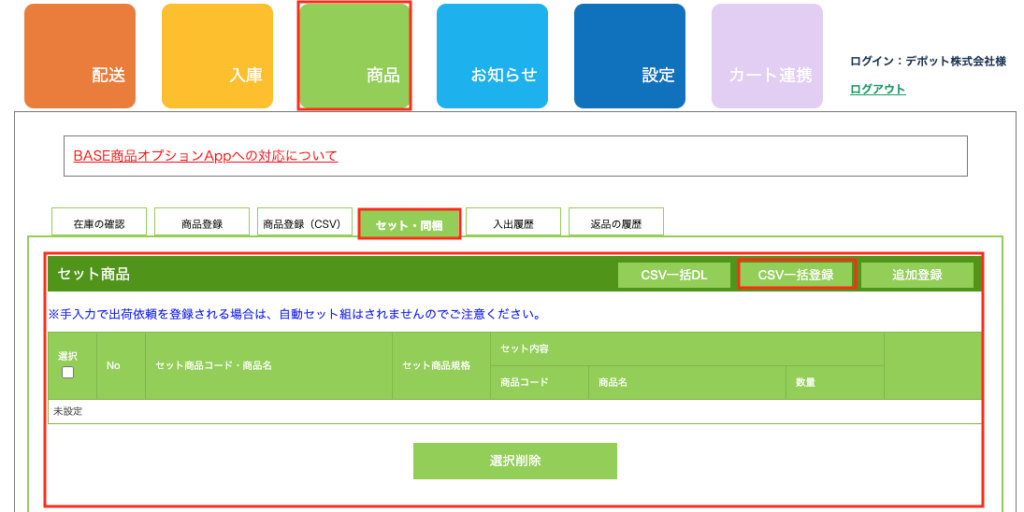Open the 商品登録（CSV） tab
The height and width of the screenshot is (512, 1024).
pyautogui.click(x=304, y=224)
